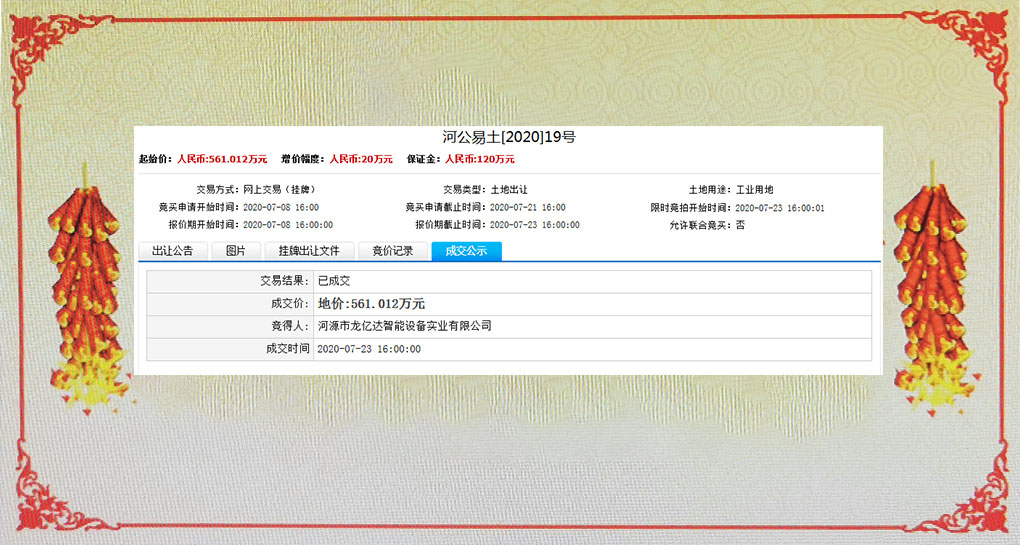Click the 保证金 value 人民币:120万元
1020x545 pixels.
(x=480, y=159)
